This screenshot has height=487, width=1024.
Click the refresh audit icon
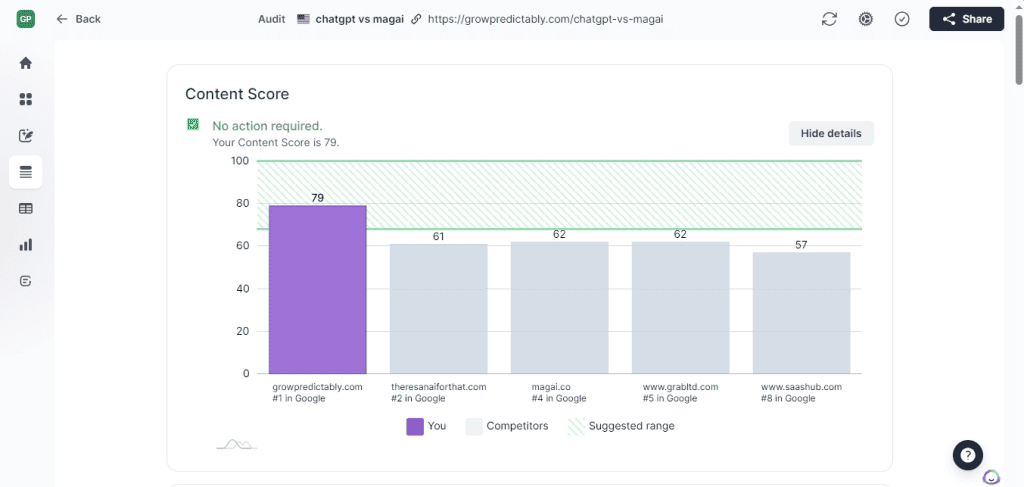click(829, 19)
